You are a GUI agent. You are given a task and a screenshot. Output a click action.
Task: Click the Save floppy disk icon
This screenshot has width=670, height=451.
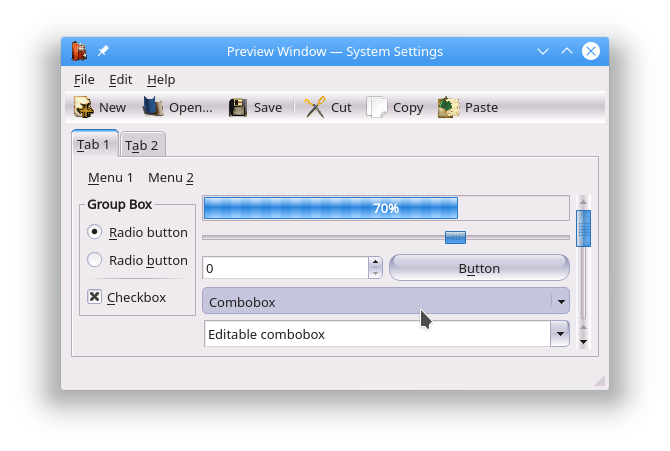point(238,107)
